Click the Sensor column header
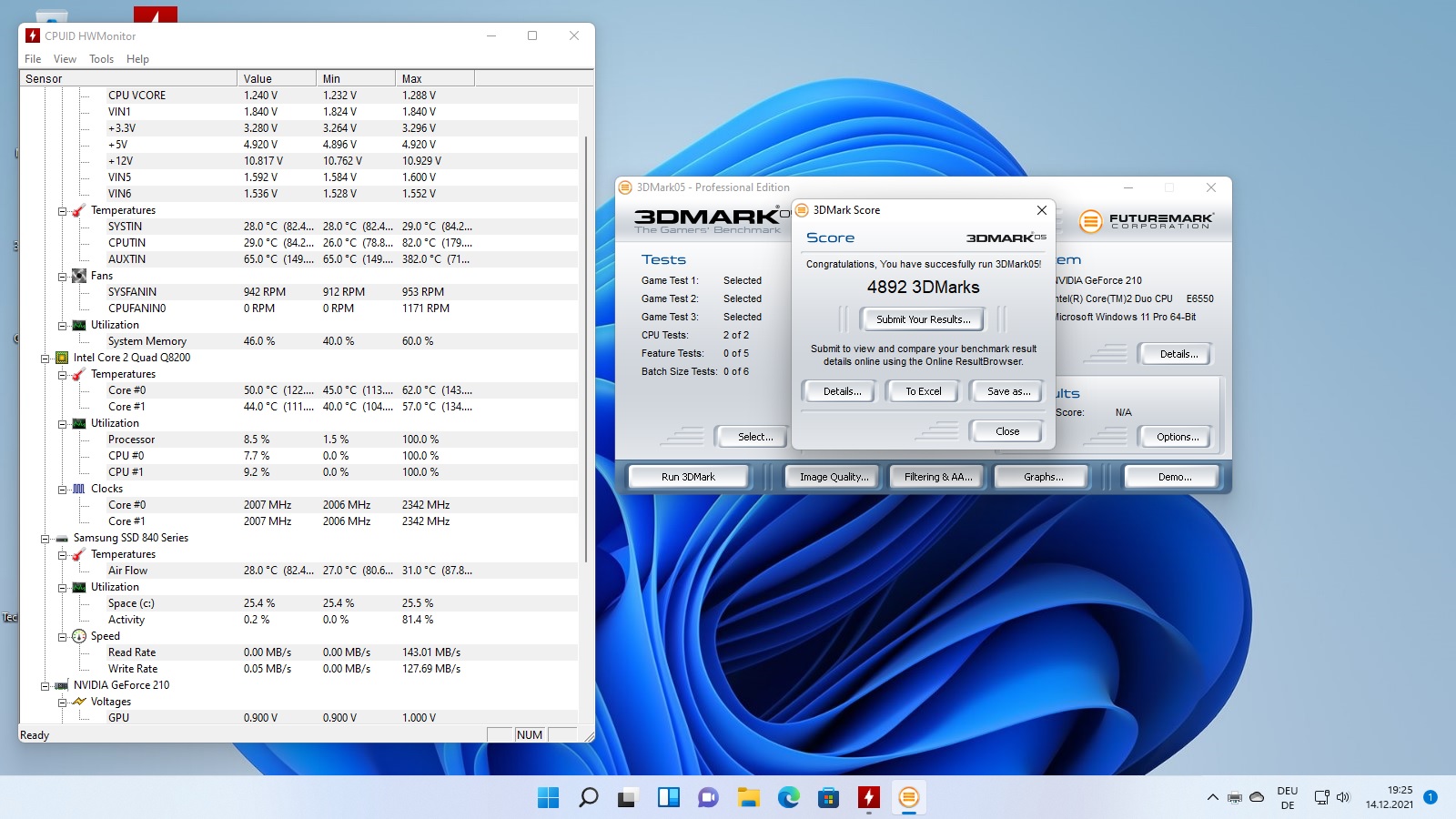 128,78
